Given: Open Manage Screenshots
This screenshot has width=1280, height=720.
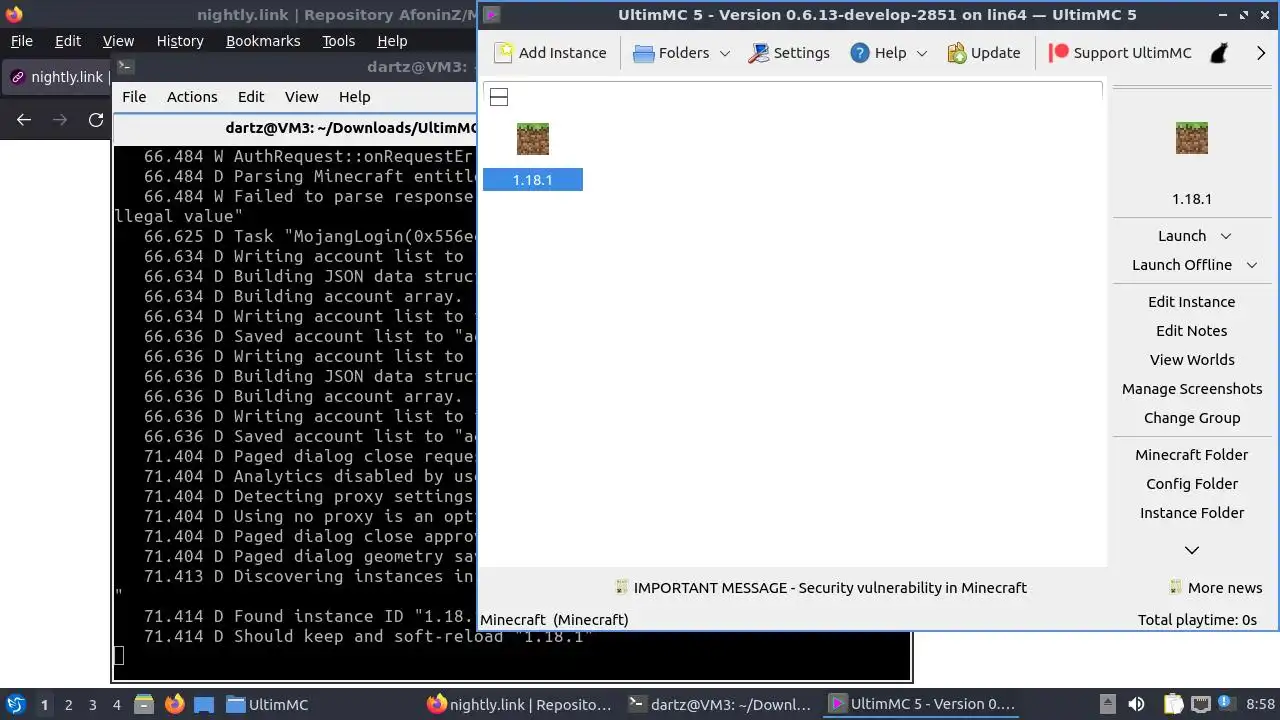Looking at the screenshot, I should (1192, 389).
